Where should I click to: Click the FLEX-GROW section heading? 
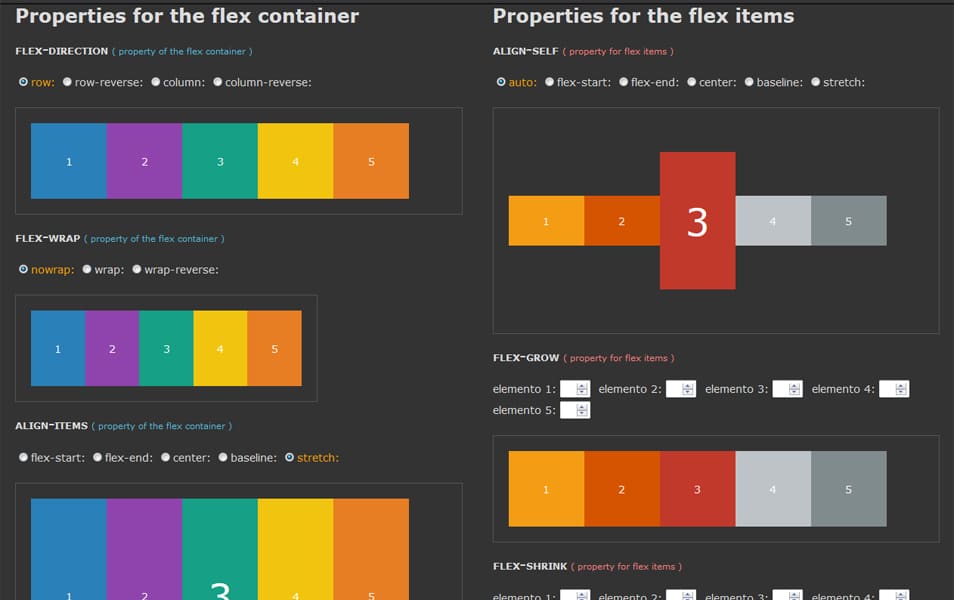point(526,358)
